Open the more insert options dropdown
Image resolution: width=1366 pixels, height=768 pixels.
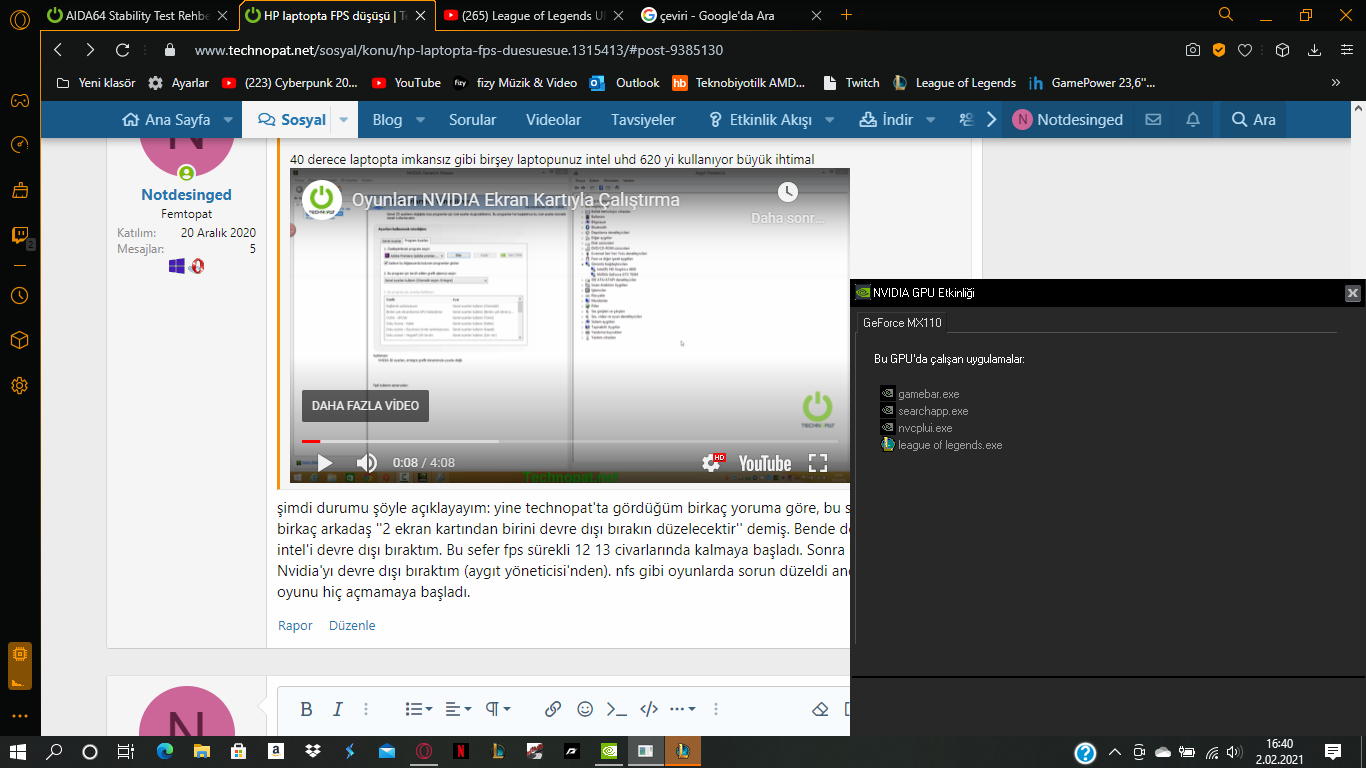pos(683,709)
